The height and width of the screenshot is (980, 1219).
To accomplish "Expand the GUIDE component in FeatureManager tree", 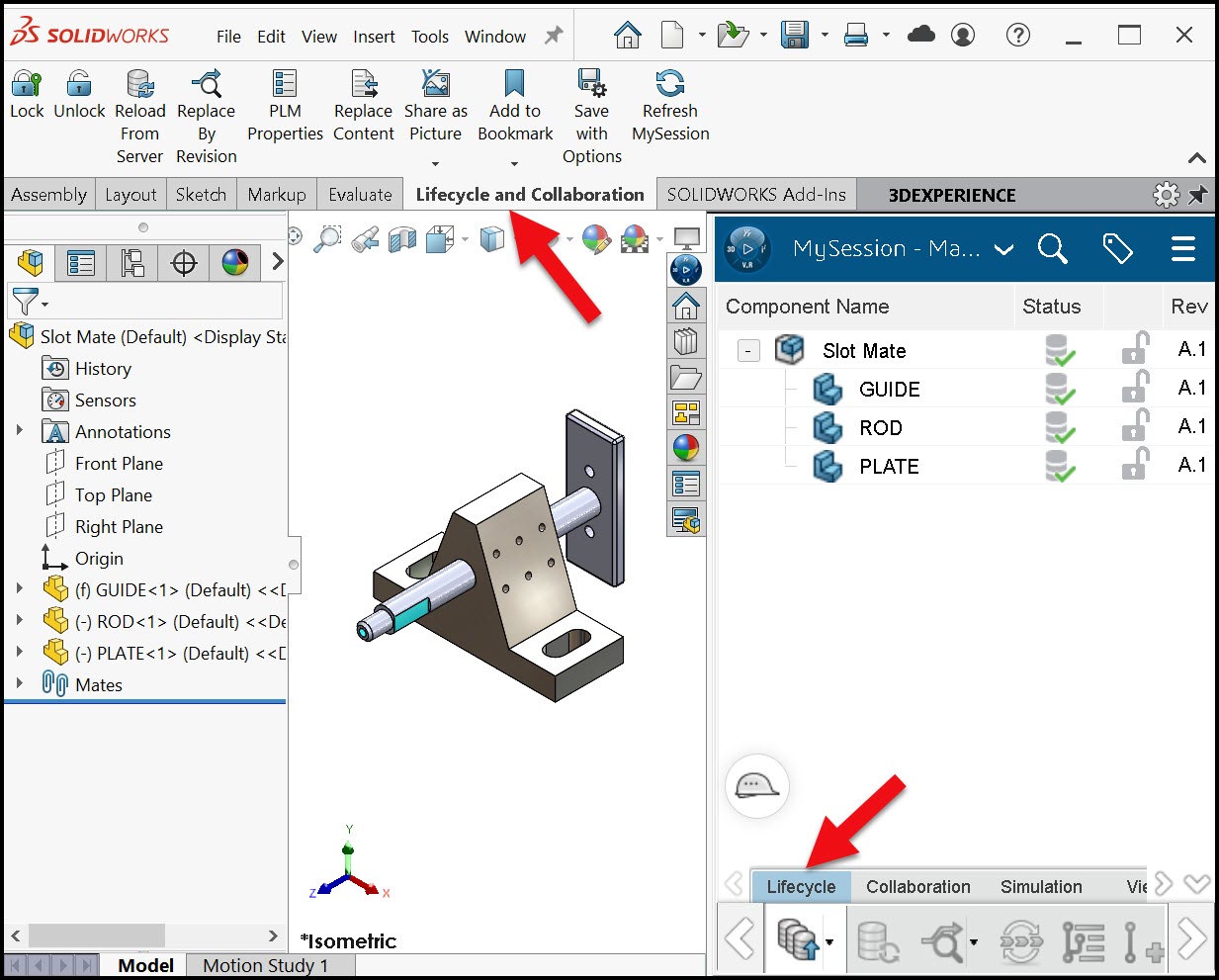I will [x=18, y=589].
